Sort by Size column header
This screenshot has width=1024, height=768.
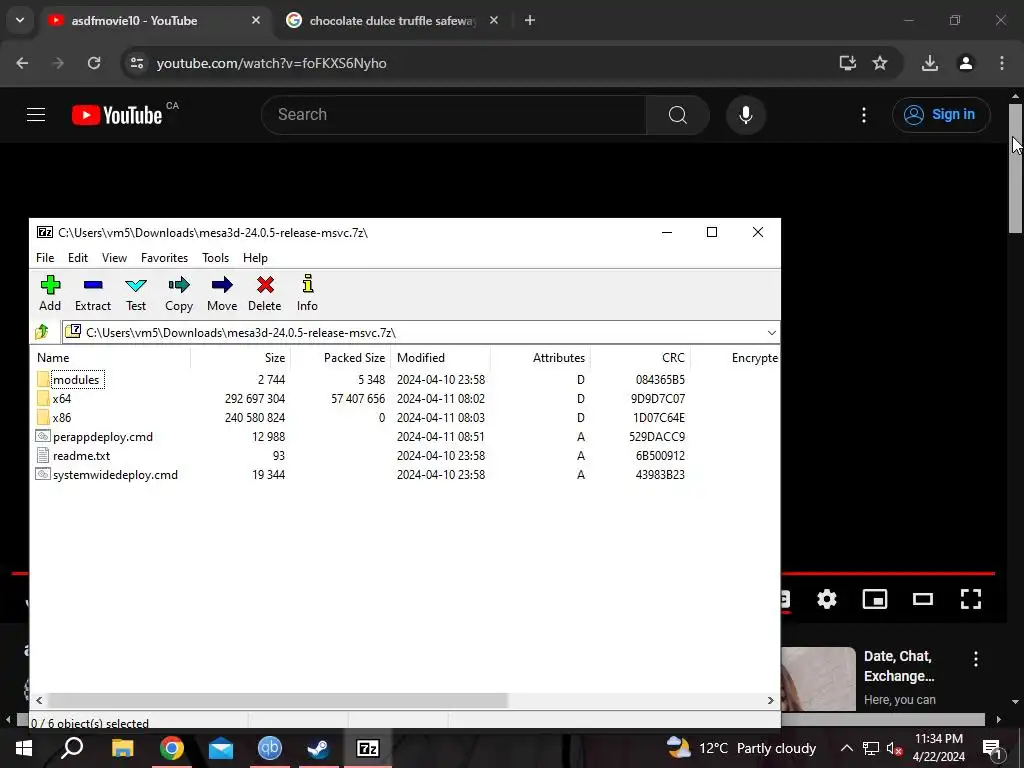click(x=240, y=358)
